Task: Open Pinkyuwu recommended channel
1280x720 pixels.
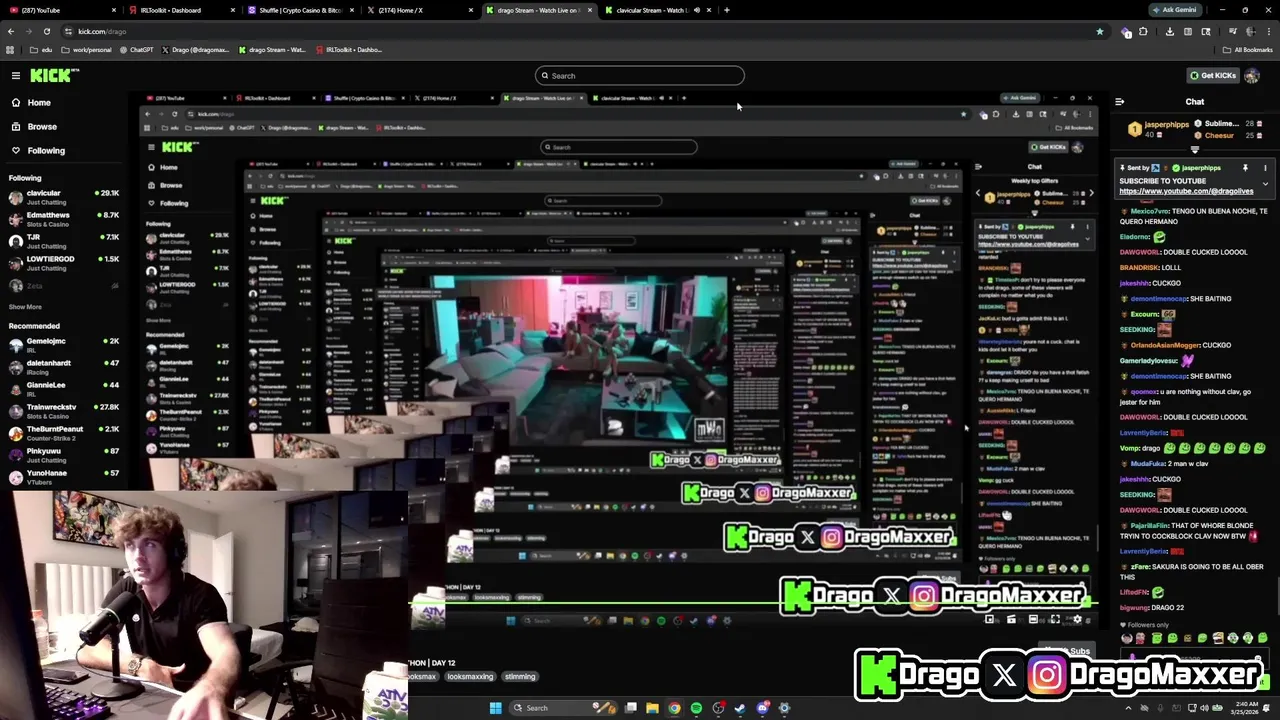Action: pyautogui.click(x=62, y=455)
